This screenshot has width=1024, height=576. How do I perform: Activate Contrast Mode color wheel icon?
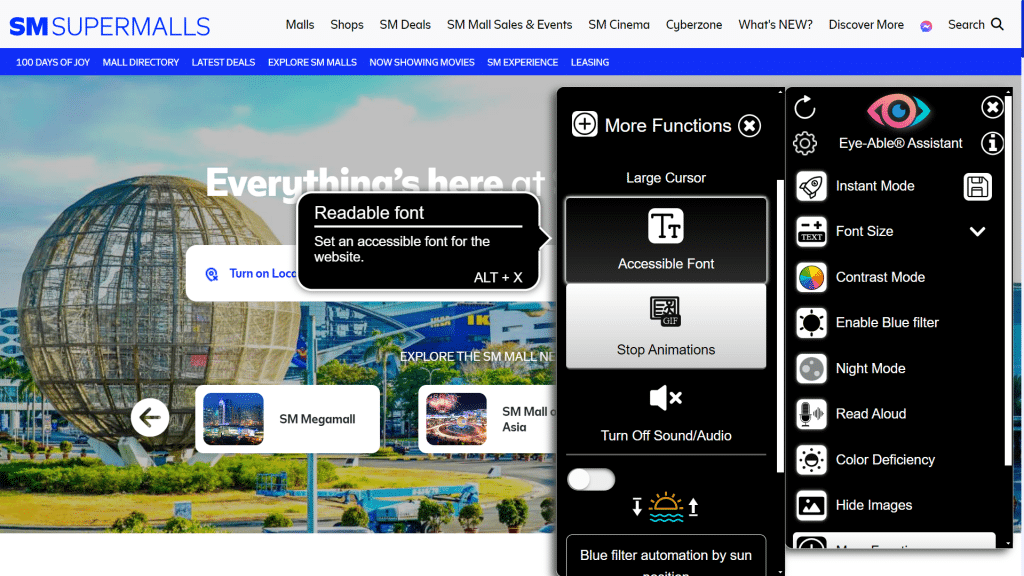(x=811, y=277)
